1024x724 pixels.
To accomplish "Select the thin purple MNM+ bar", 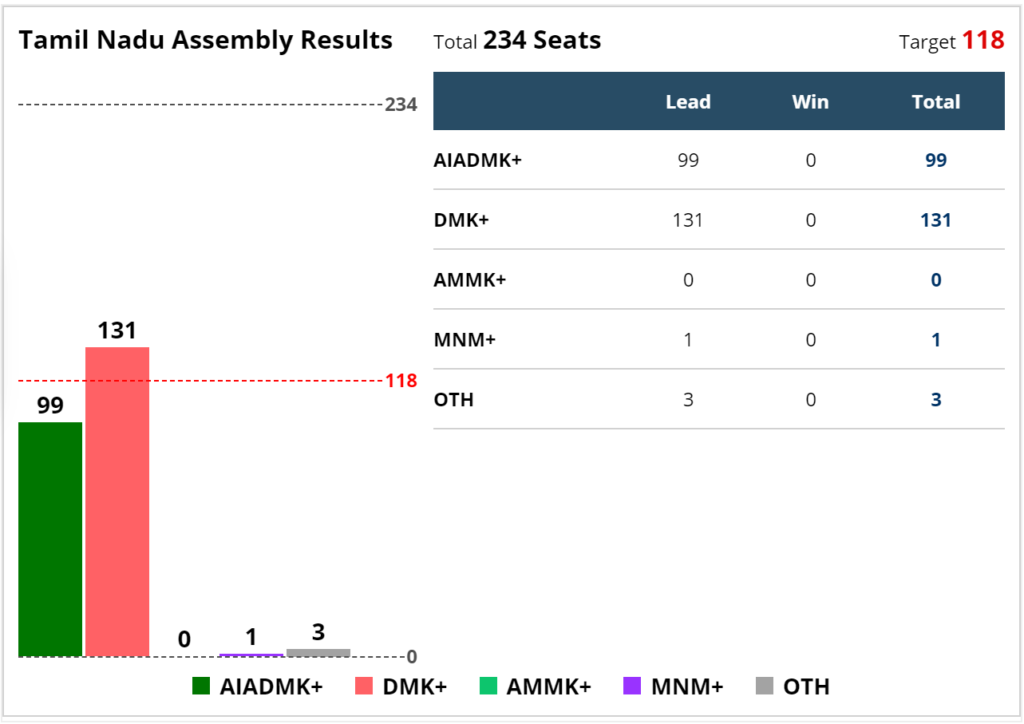I will tap(251, 655).
